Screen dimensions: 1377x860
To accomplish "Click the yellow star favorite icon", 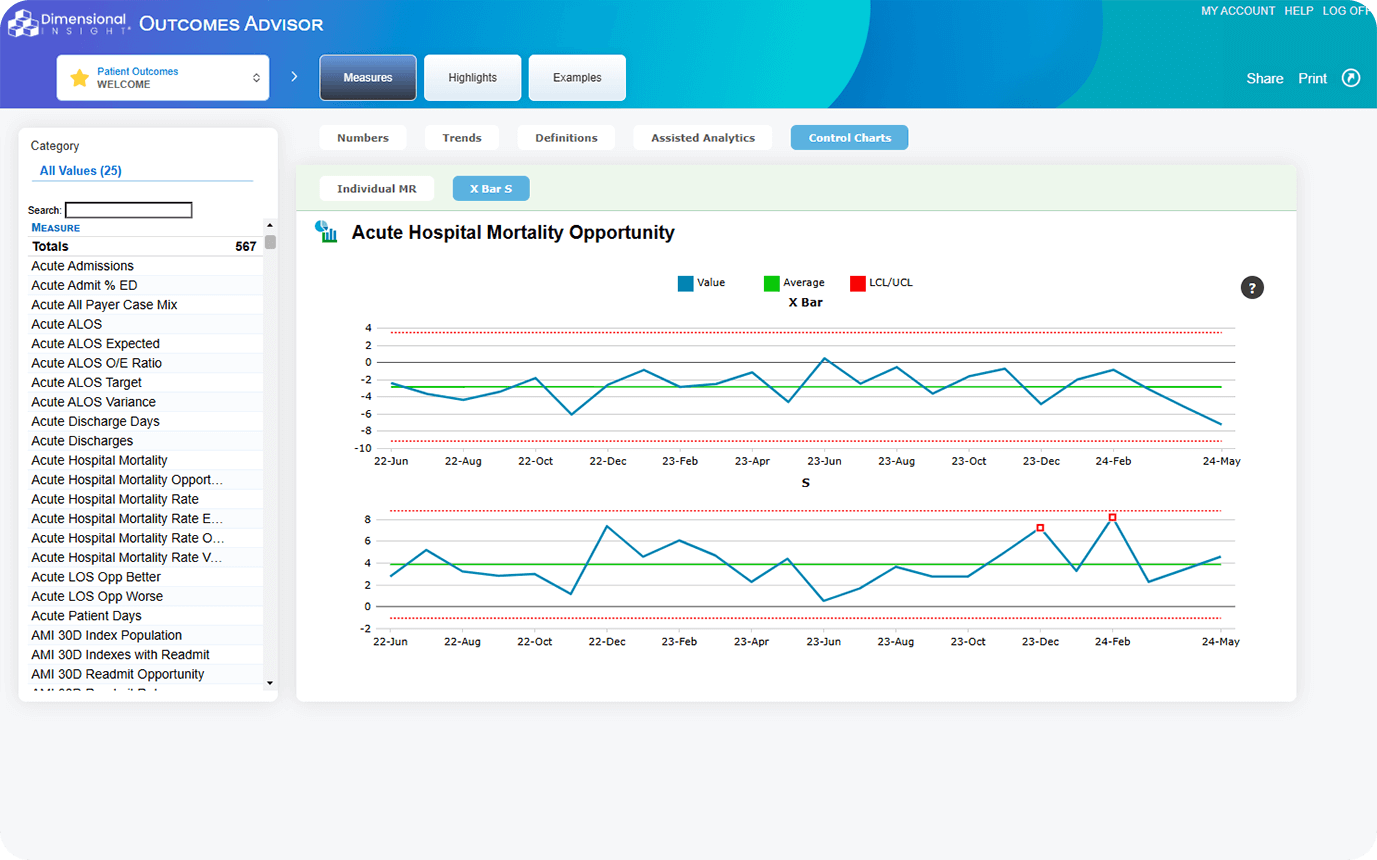I will [79, 78].
